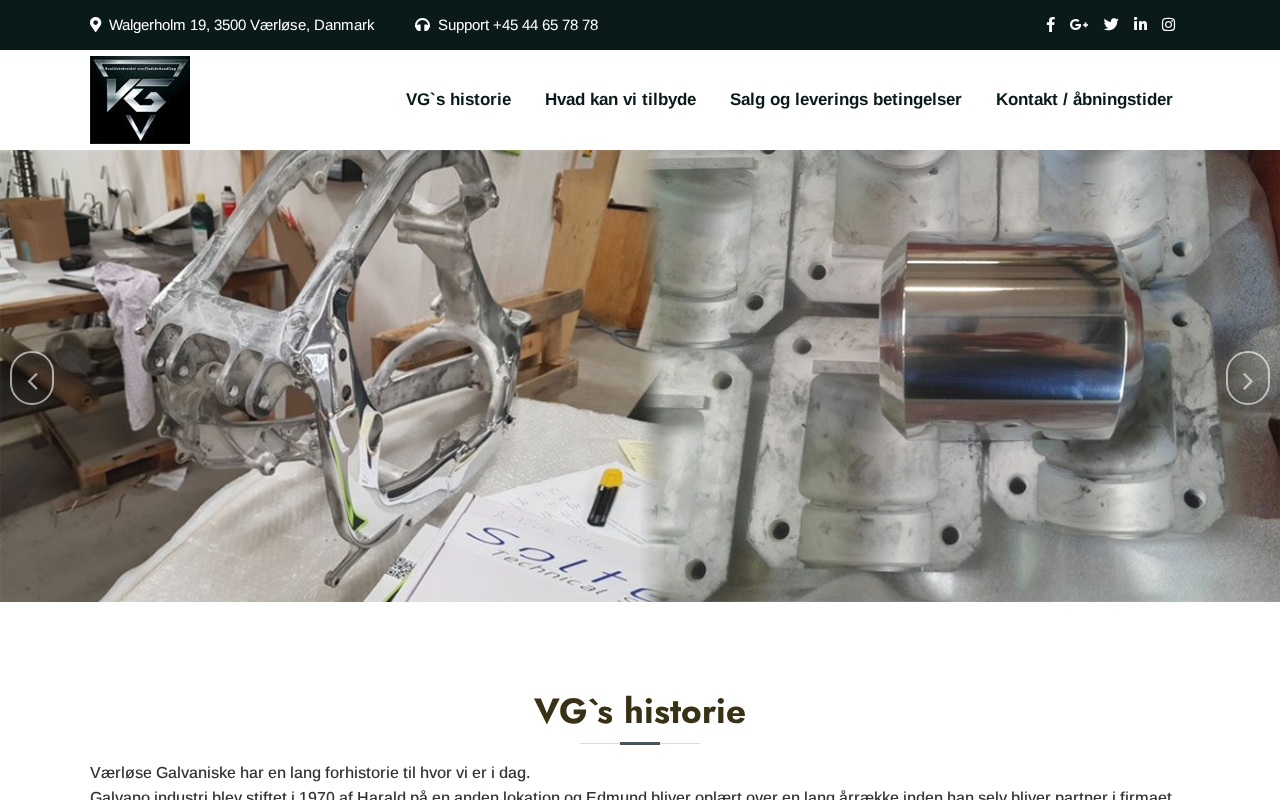Open Kontakt / åbningstider page
This screenshot has width=1280, height=800.
point(1084,100)
